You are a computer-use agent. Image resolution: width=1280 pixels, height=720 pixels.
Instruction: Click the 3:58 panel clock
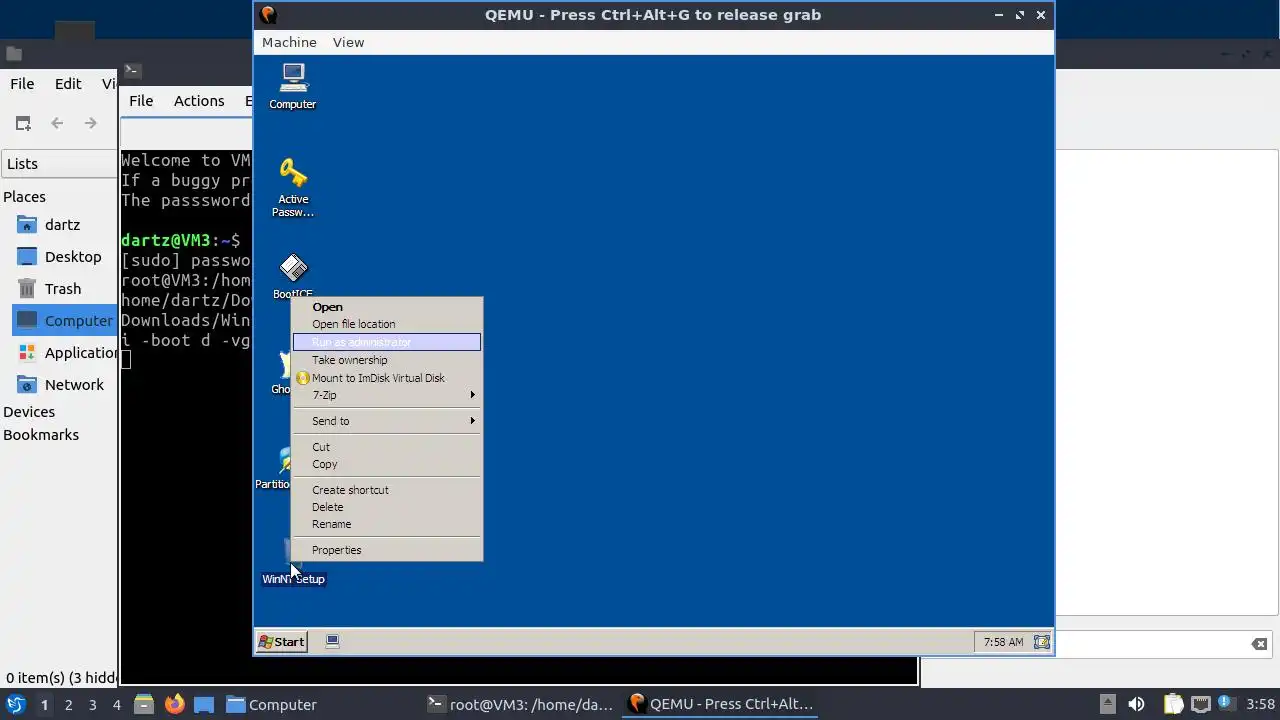coord(1261,704)
